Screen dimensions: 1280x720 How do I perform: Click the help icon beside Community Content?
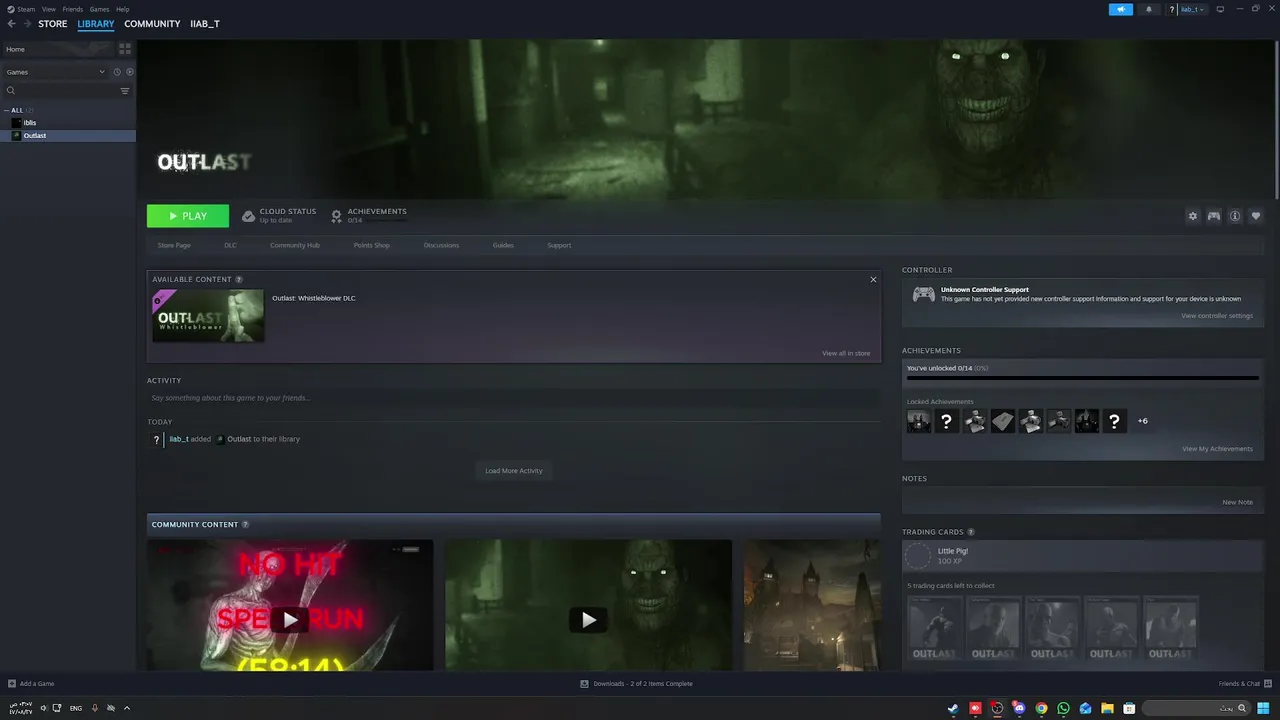click(245, 524)
